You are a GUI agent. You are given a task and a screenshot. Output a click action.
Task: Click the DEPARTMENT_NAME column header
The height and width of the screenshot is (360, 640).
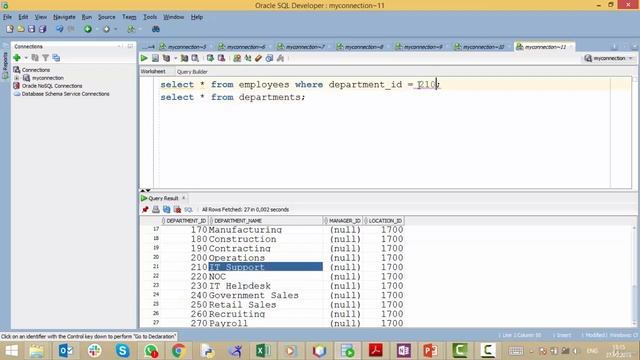267,220
